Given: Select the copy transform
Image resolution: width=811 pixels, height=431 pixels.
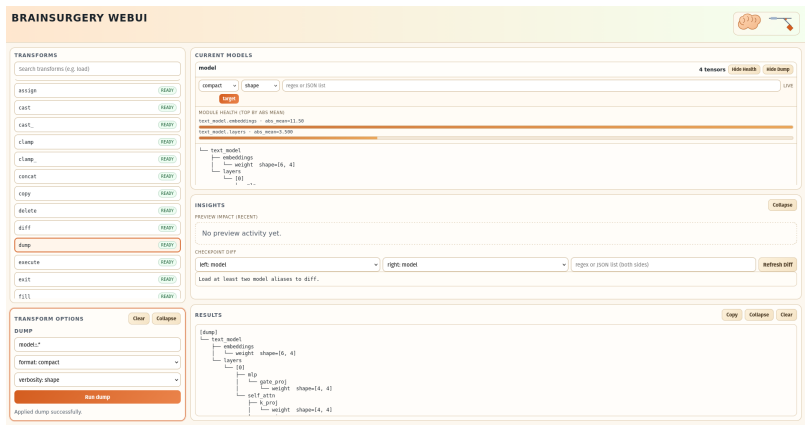Looking at the screenshot, I should (97, 194).
